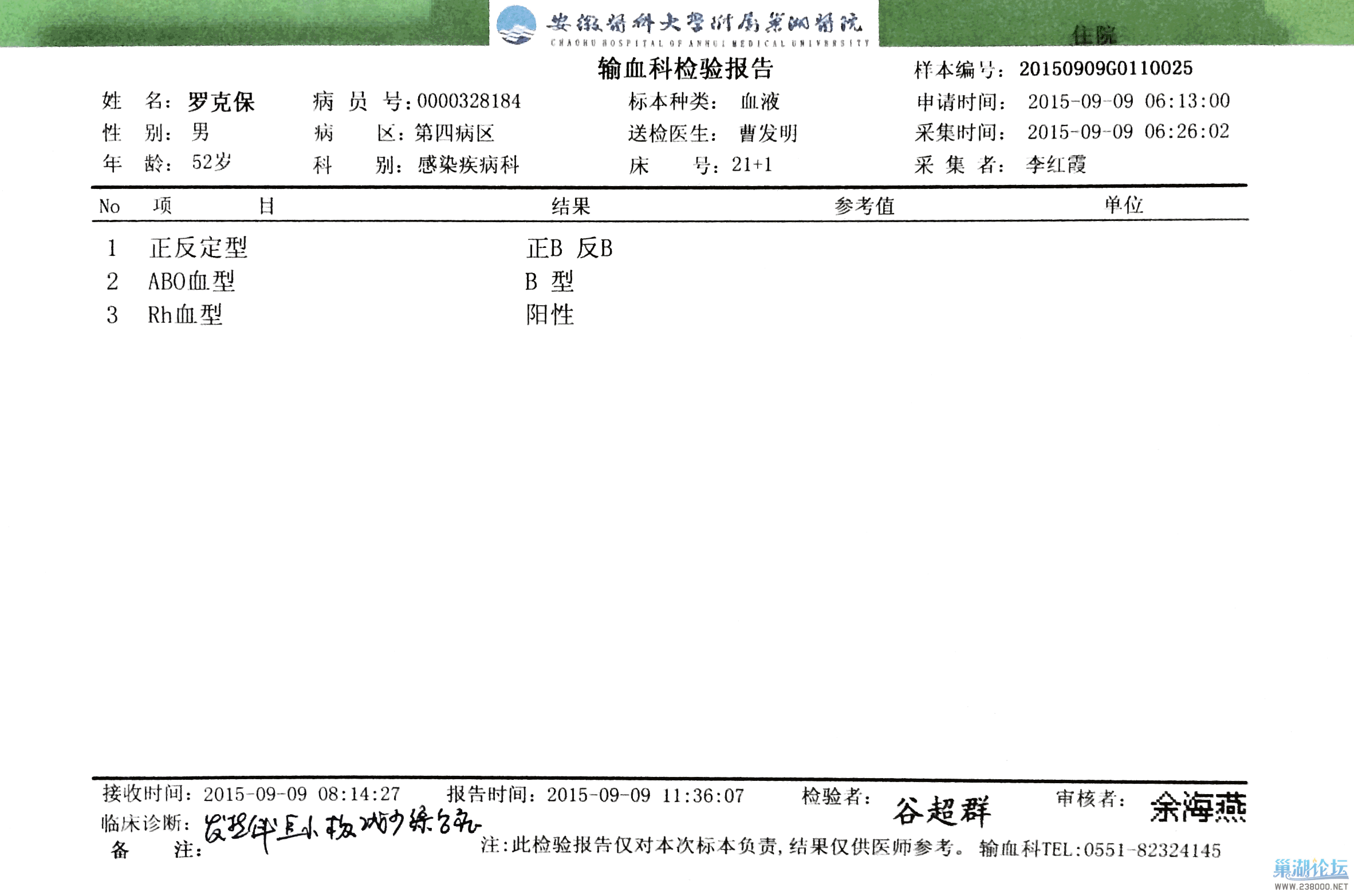
Task: Select request time 2015-09-09 06:13:00
Action: click(x=1128, y=101)
